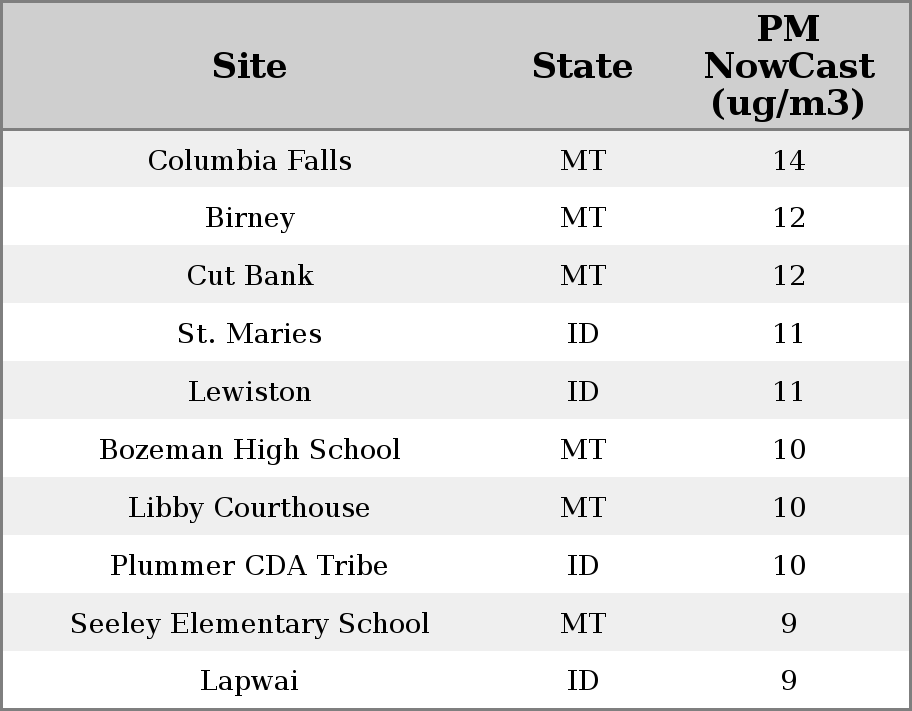Click the Cut Bank site cell

(x=250, y=276)
